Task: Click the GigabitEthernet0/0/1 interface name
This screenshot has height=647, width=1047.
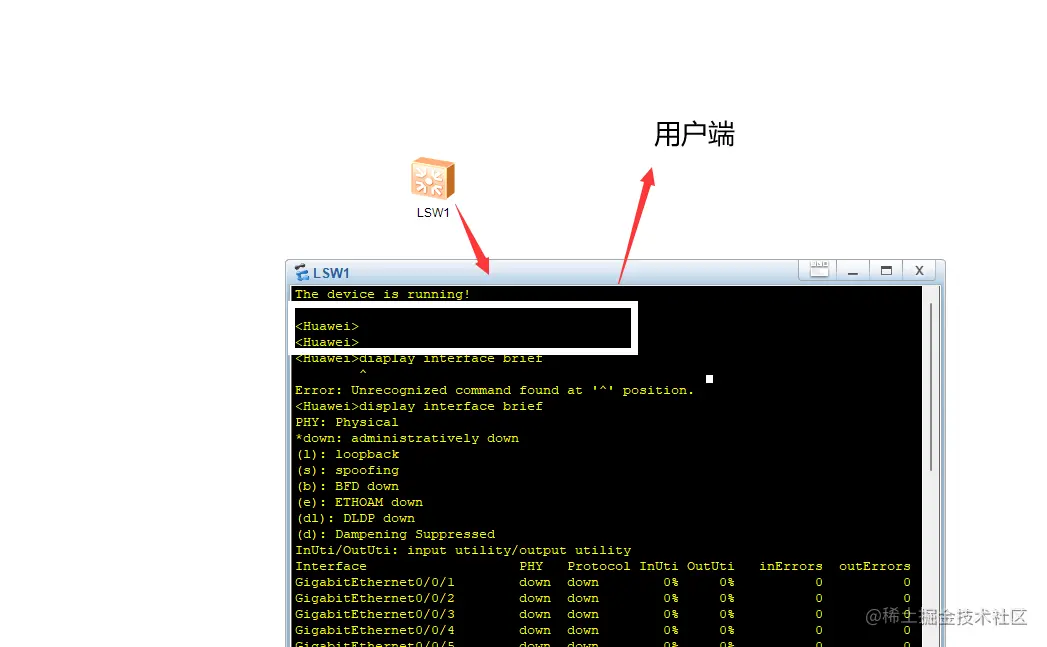Action: [375, 582]
